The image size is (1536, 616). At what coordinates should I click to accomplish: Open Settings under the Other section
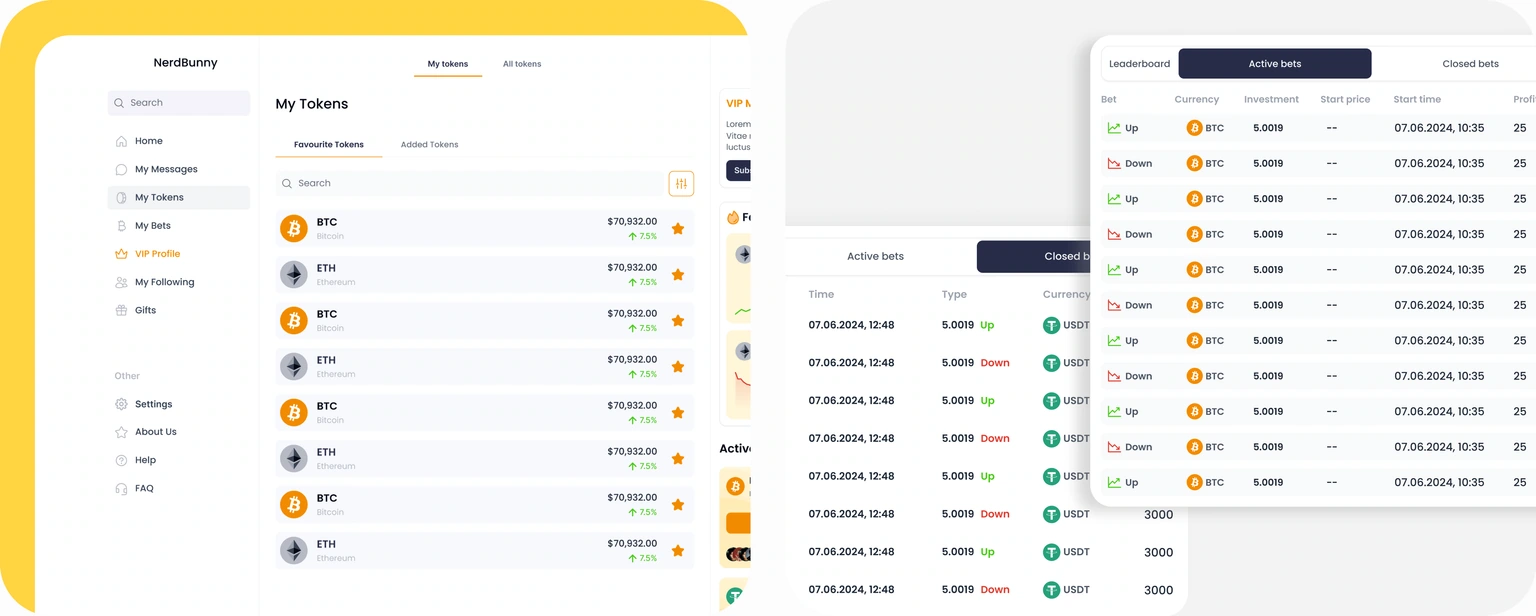tap(154, 404)
